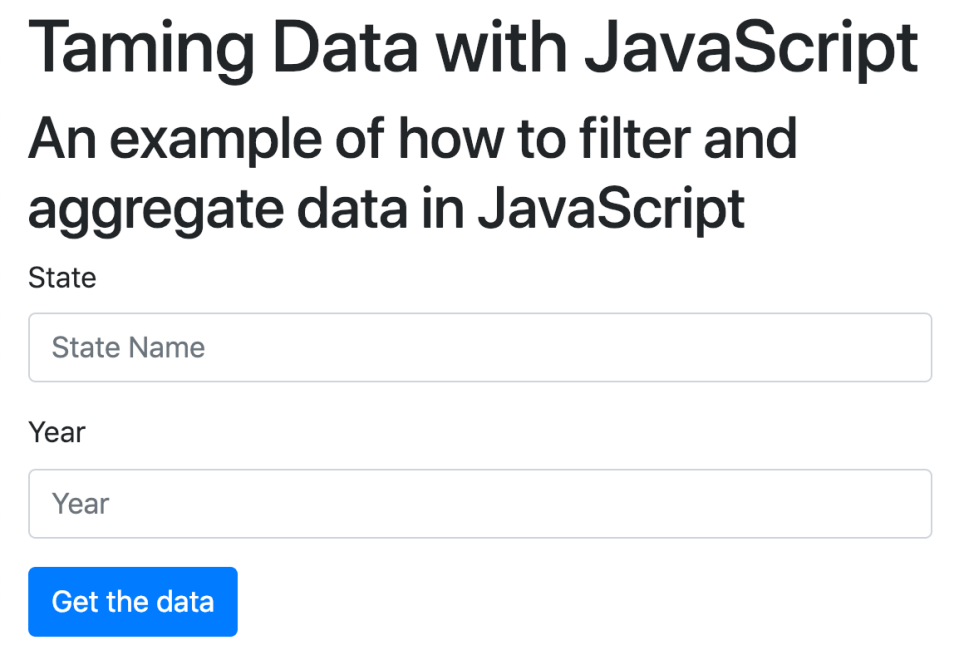The height and width of the screenshot is (655, 959).
Task: Click the second-level heading about JavaScript aggregation
Action: [x=412, y=173]
